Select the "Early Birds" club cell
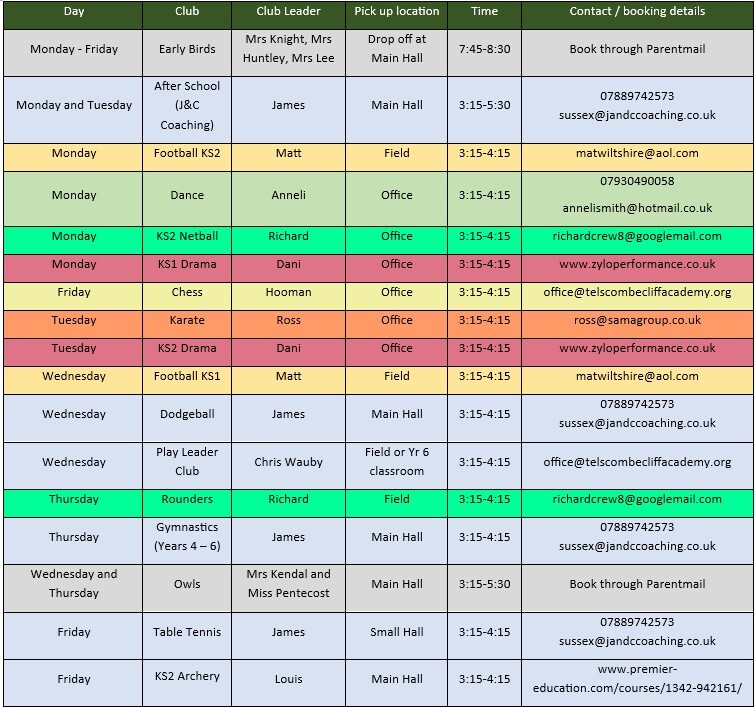The height and width of the screenshot is (707, 755). click(187, 49)
